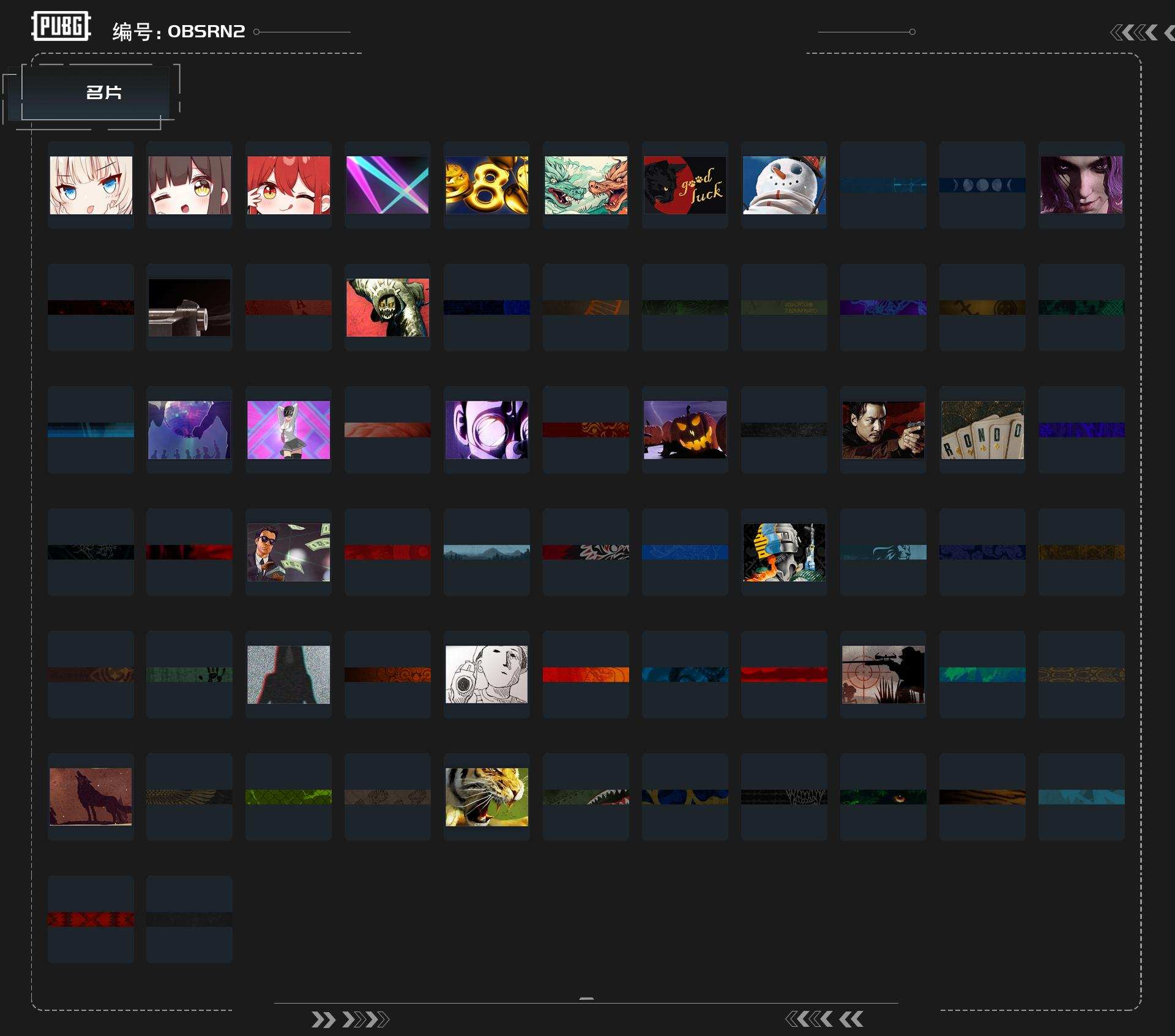Screen dimensions: 1175x1036
Task: Select the feathered wing banner card
Action: 190,797
